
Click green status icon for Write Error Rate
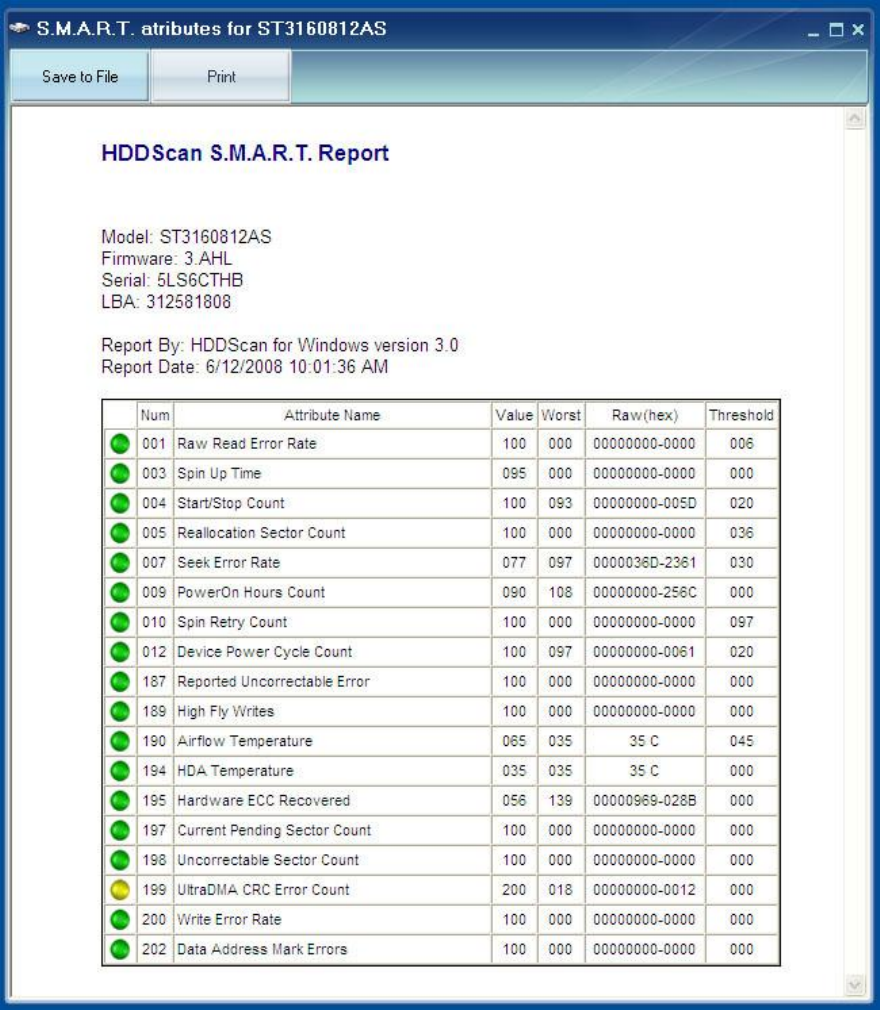(120, 919)
